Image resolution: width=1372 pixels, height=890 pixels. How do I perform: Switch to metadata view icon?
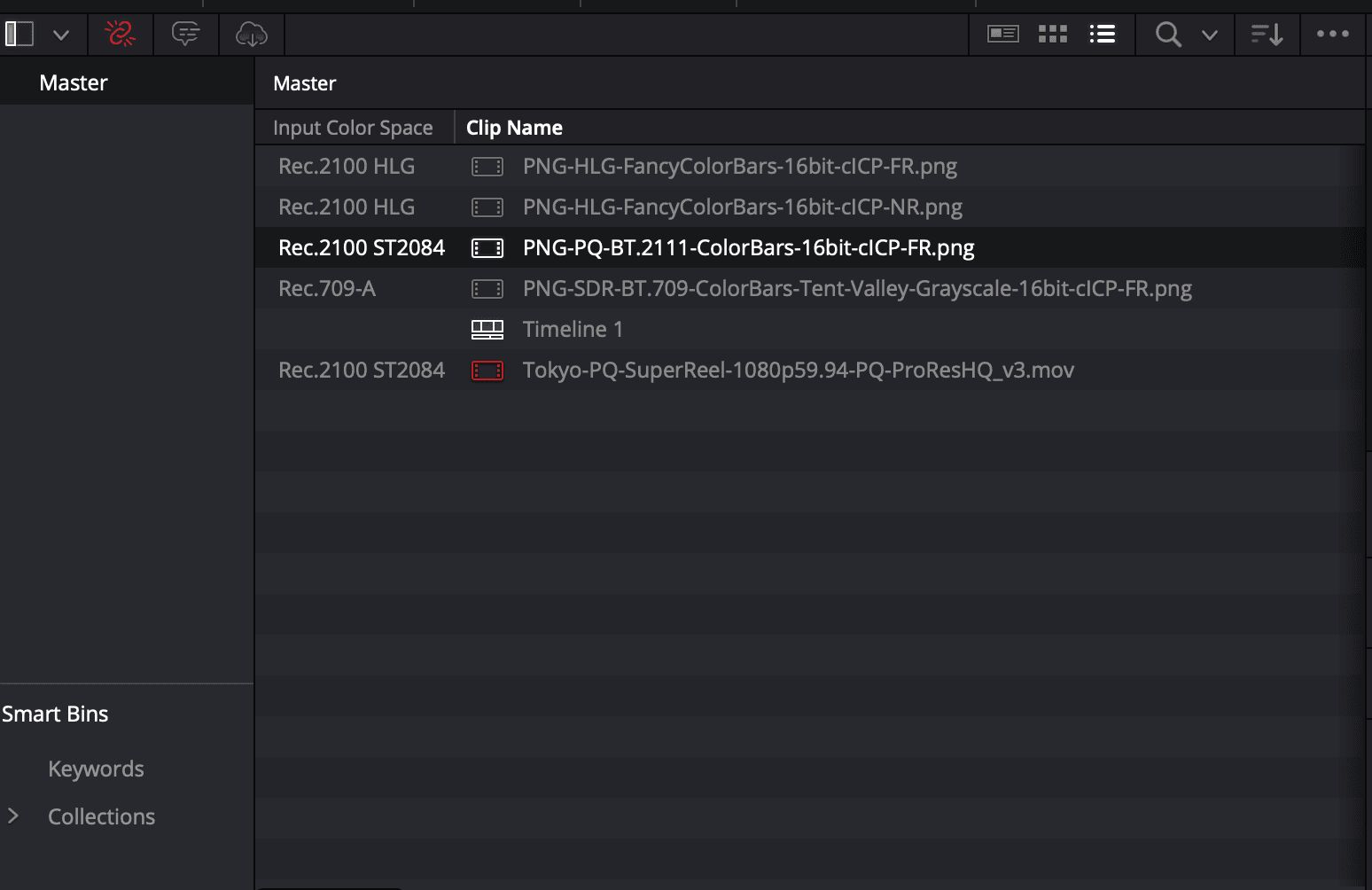(1003, 35)
